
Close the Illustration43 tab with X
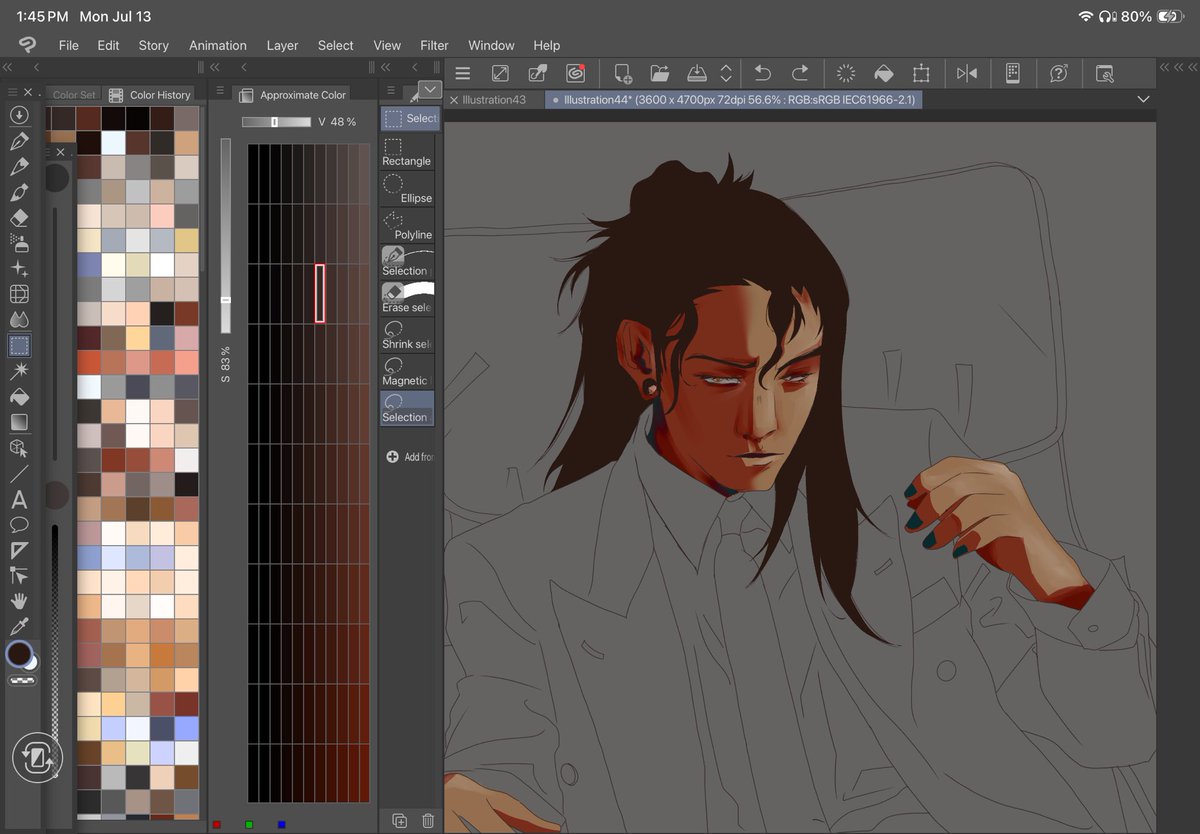tap(454, 100)
